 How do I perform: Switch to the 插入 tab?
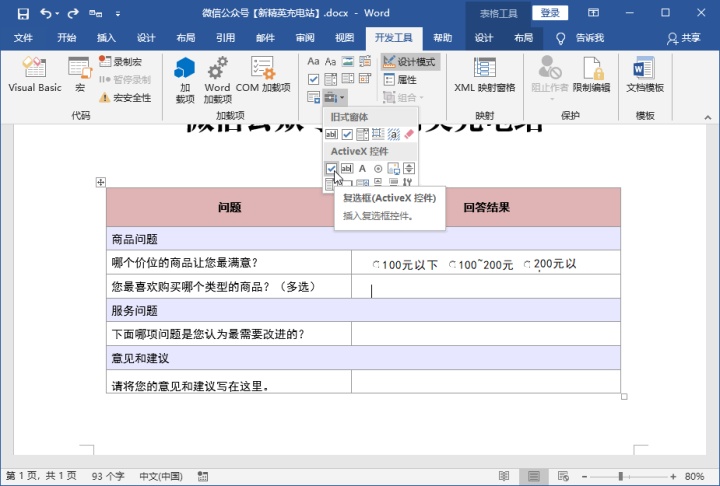click(x=106, y=38)
